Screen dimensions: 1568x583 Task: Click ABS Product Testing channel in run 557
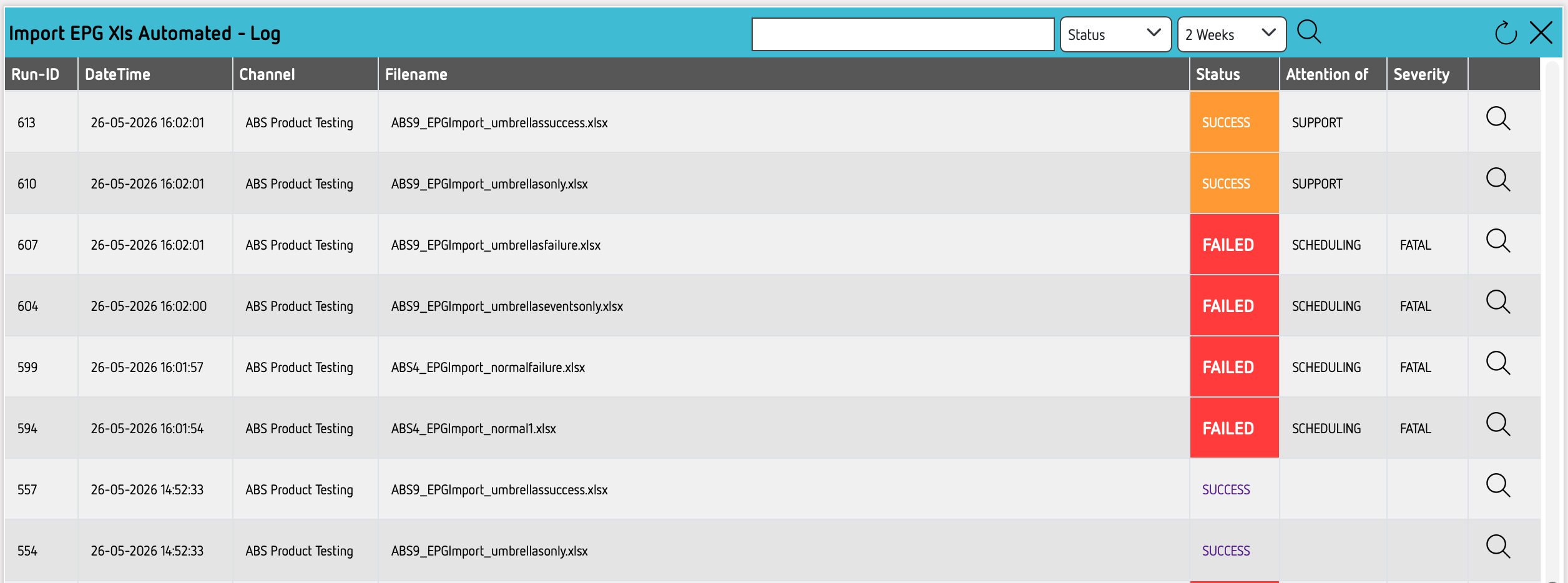click(299, 490)
